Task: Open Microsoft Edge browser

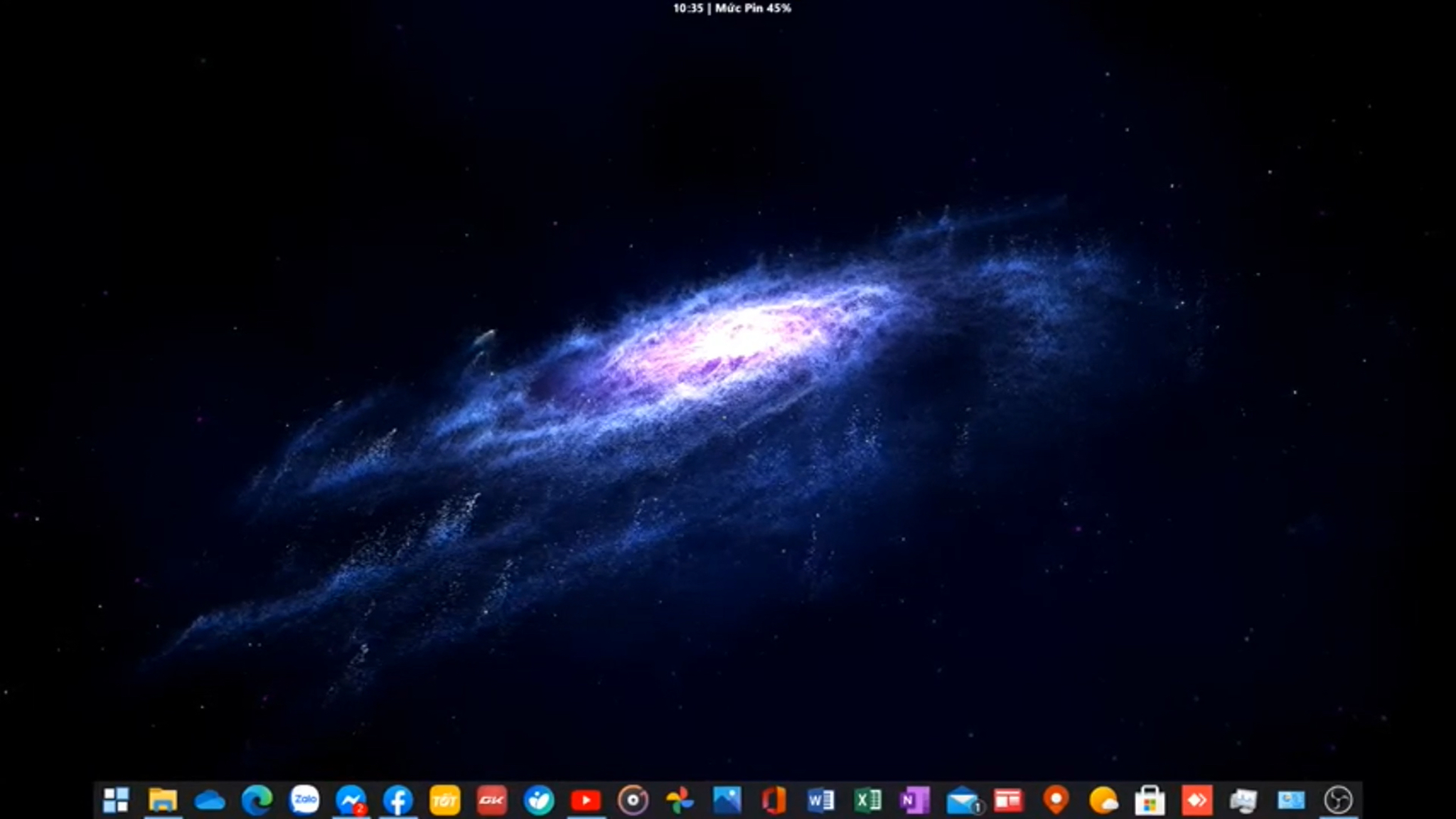Action: coord(257,801)
